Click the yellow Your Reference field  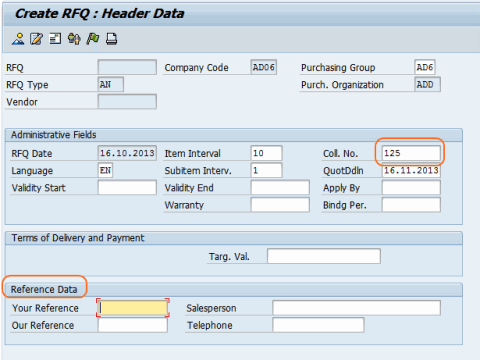133,308
